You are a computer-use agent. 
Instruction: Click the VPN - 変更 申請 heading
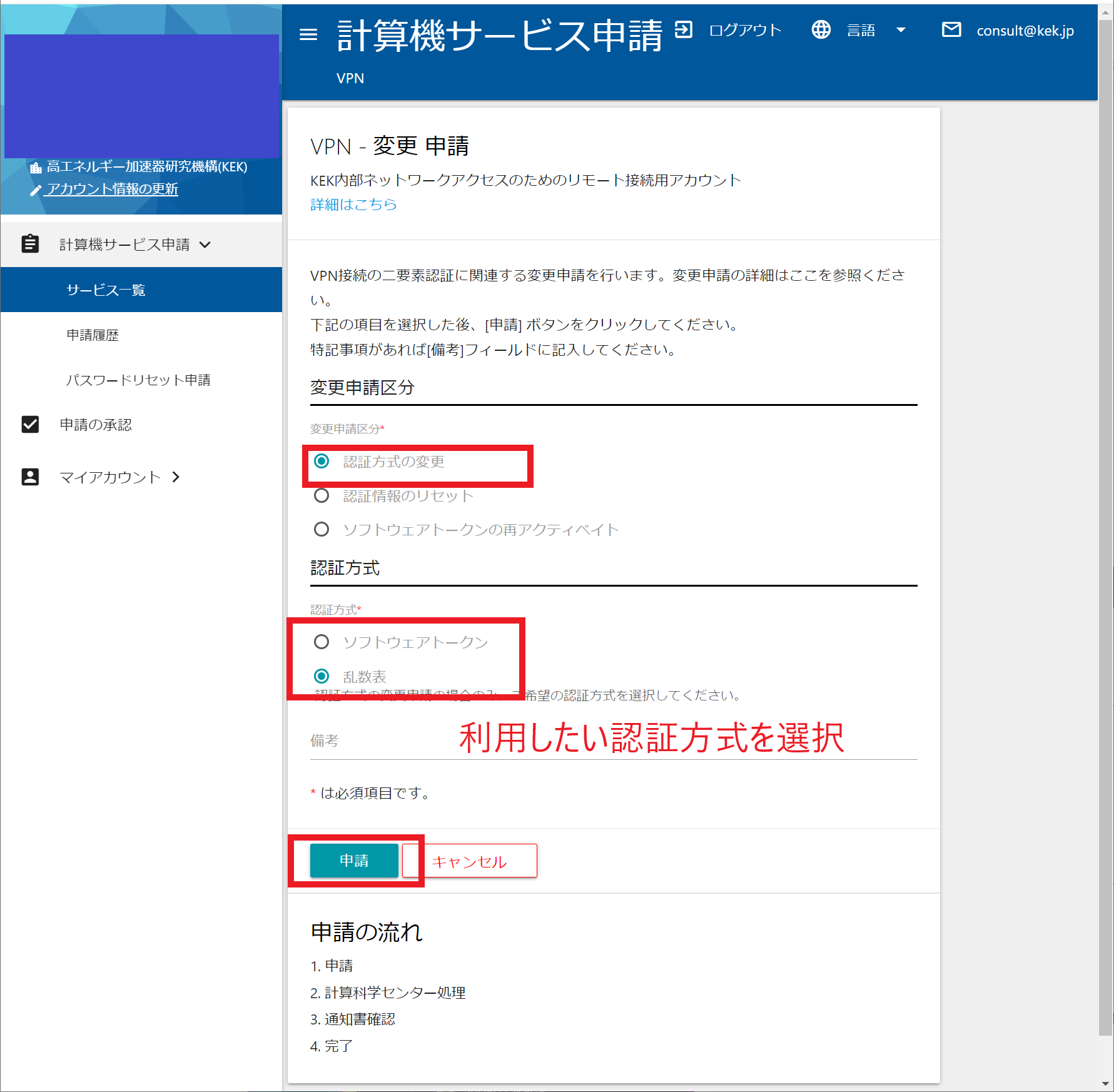(x=390, y=146)
